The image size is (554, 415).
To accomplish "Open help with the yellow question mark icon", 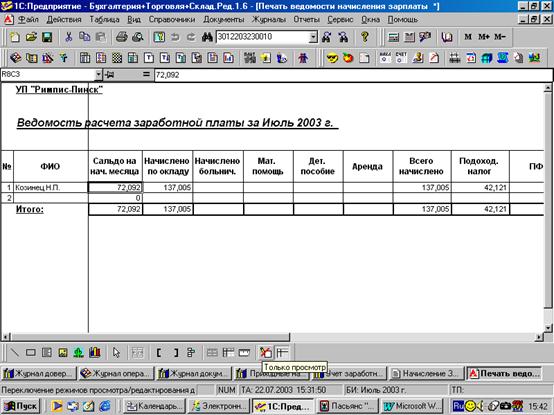I will click(365, 37).
